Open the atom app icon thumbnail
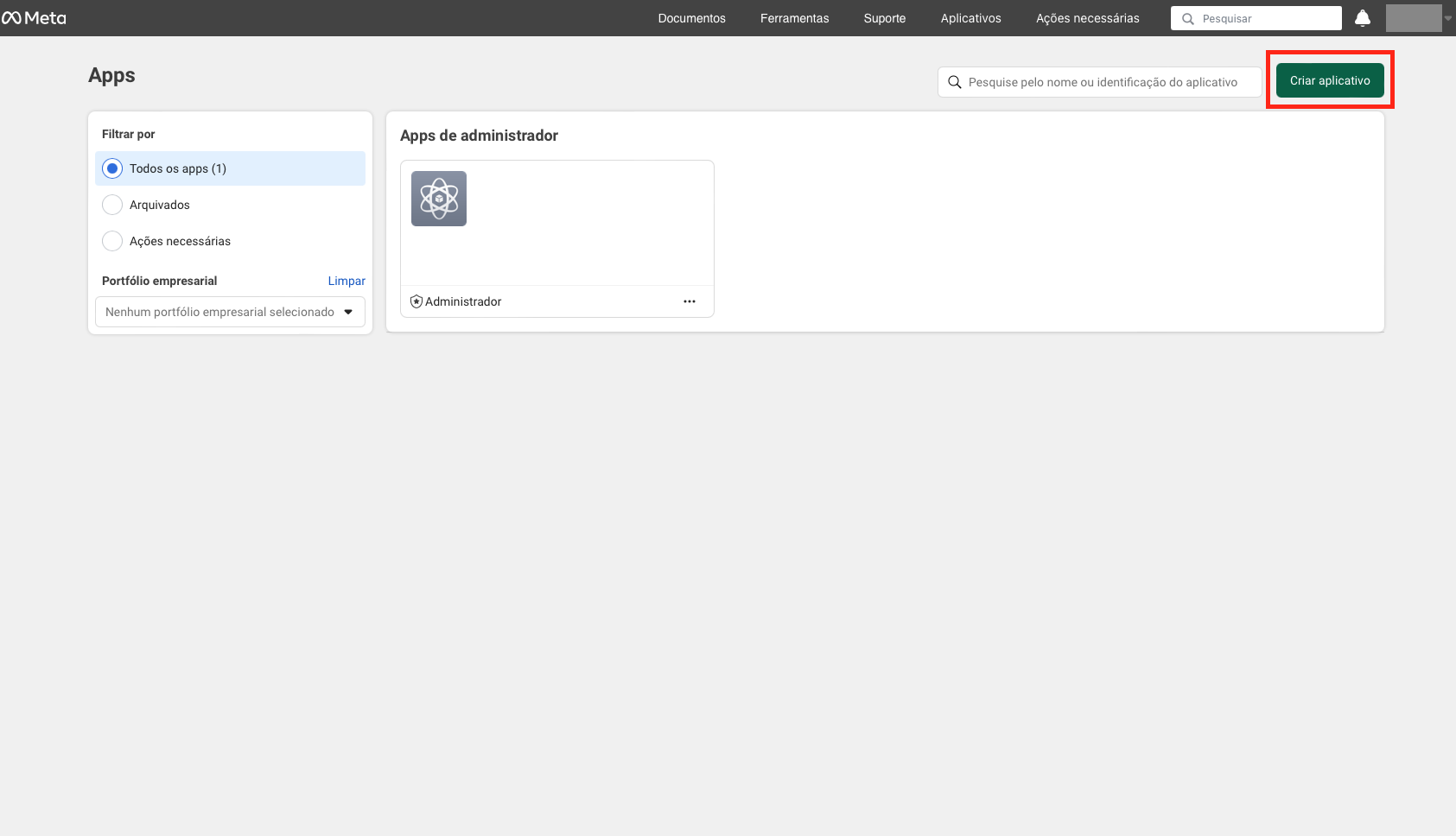The width and height of the screenshot is (1456, 836). point(439,199)
